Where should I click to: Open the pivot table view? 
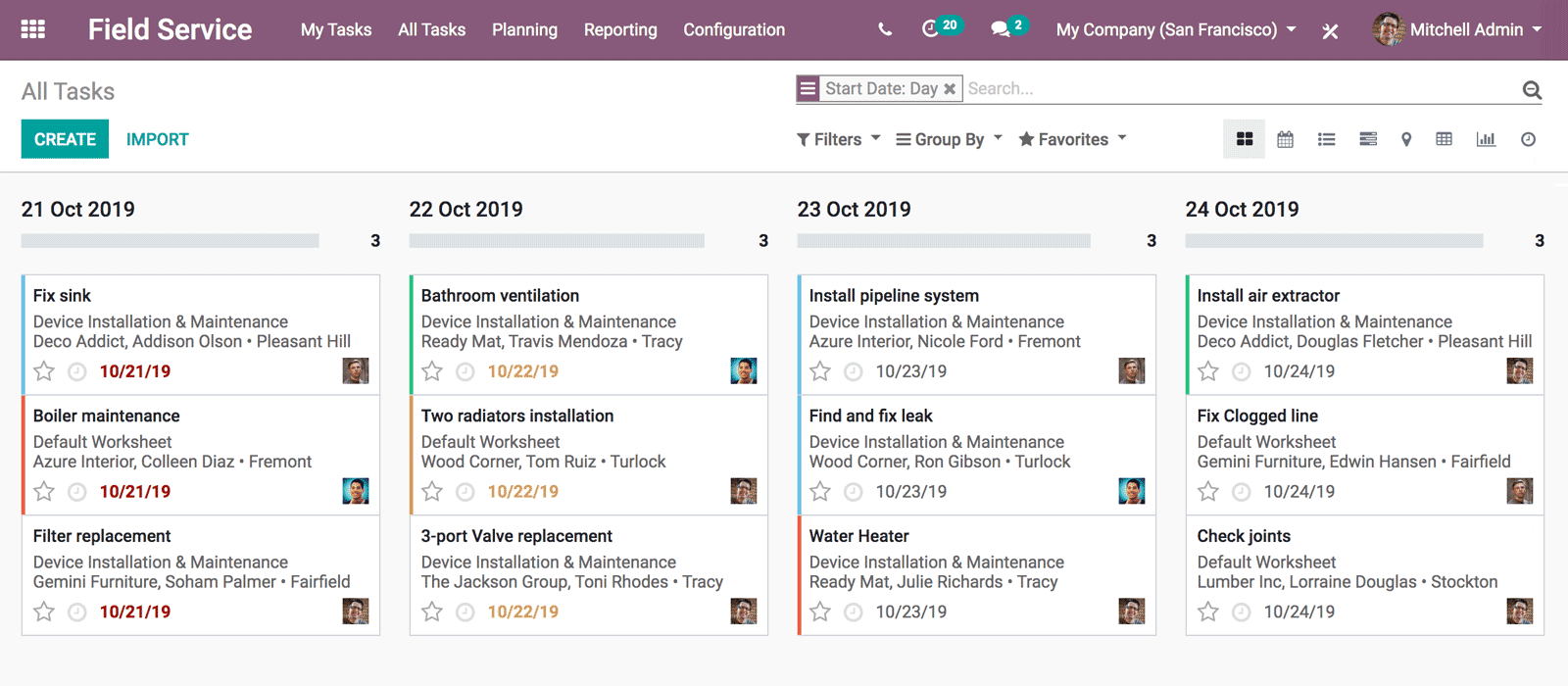point(1444,139)
